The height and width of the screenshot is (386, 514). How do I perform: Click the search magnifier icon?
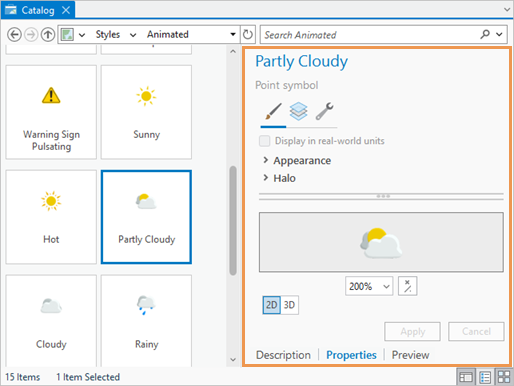tap(485, 34)
